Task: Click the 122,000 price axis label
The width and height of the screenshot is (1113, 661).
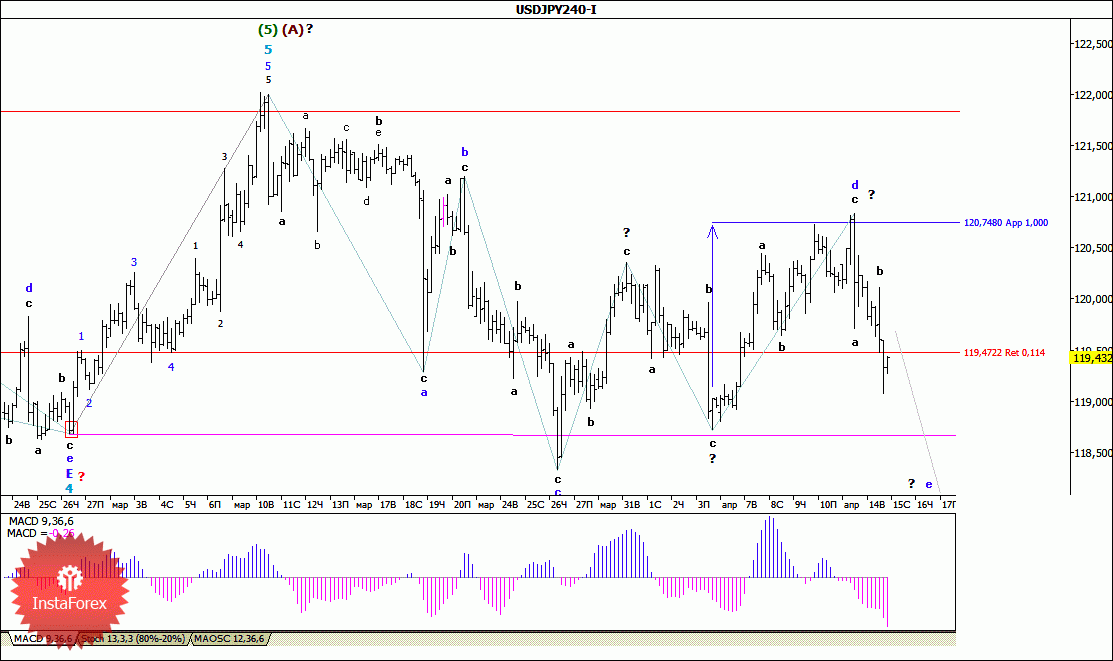Action: (1093, 95)
